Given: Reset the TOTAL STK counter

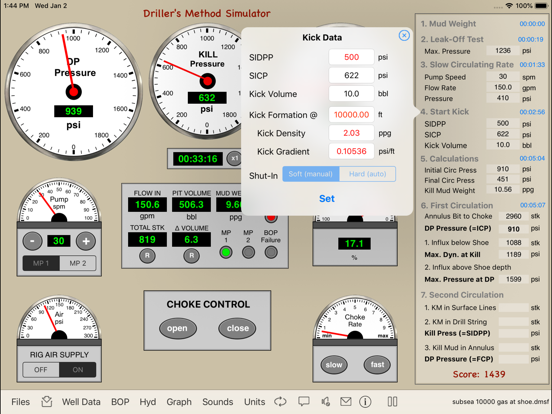Looking at the screenshot, I should [x=147, y=256].
